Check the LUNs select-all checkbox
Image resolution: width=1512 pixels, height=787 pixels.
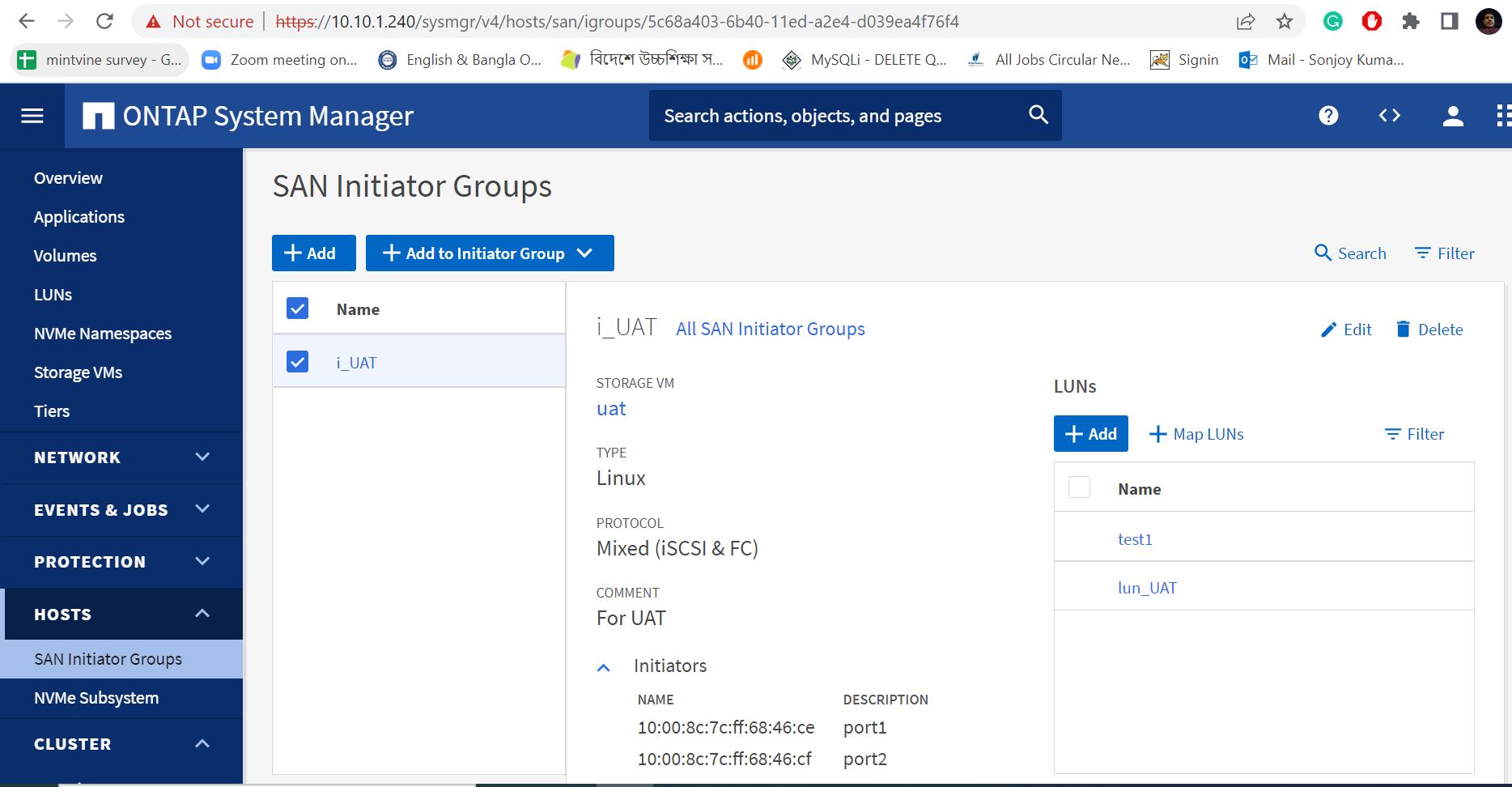[x=1079, y=487]
